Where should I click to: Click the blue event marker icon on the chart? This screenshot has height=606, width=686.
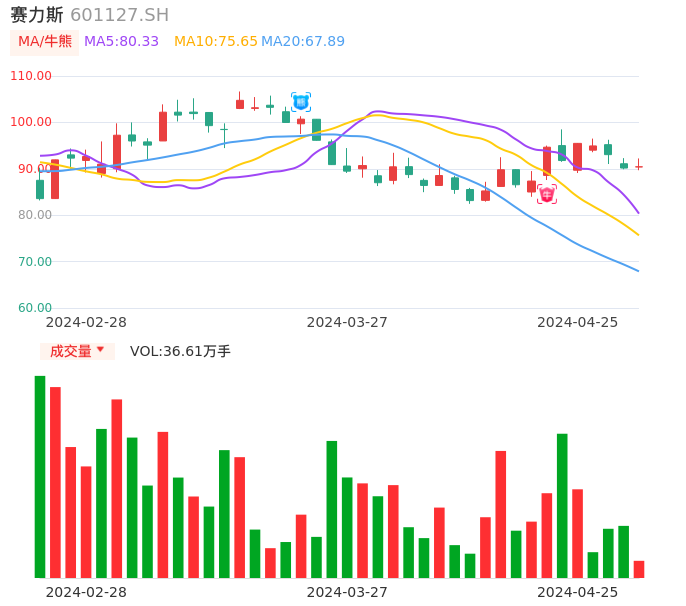click(301, 102)
